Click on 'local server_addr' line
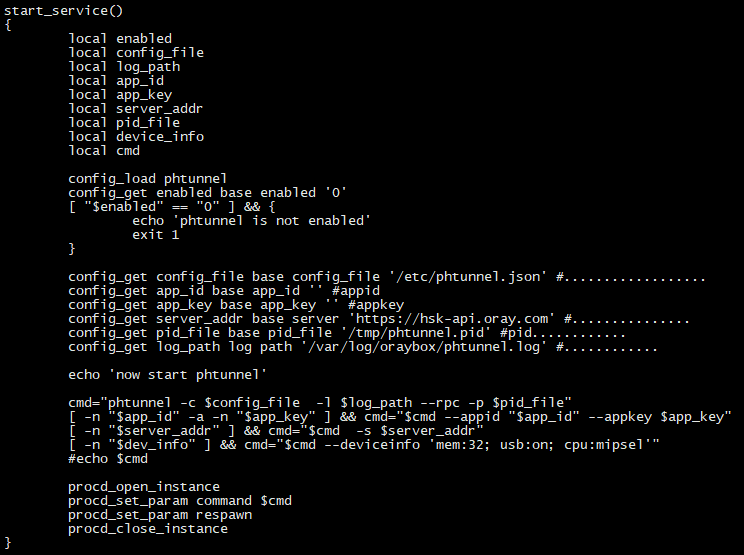The height and width of the screenshot is (555, 744). tap(136, 109)
